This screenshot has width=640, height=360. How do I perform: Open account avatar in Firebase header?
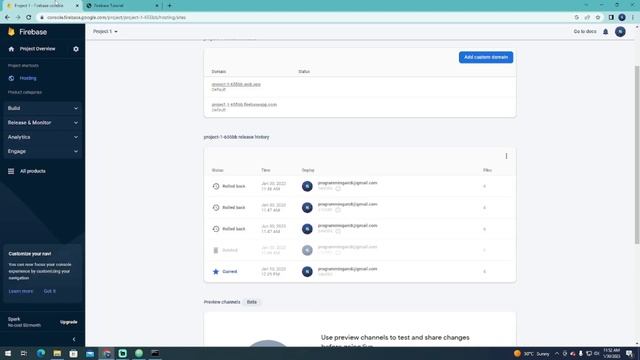click(x=620, y=31)
